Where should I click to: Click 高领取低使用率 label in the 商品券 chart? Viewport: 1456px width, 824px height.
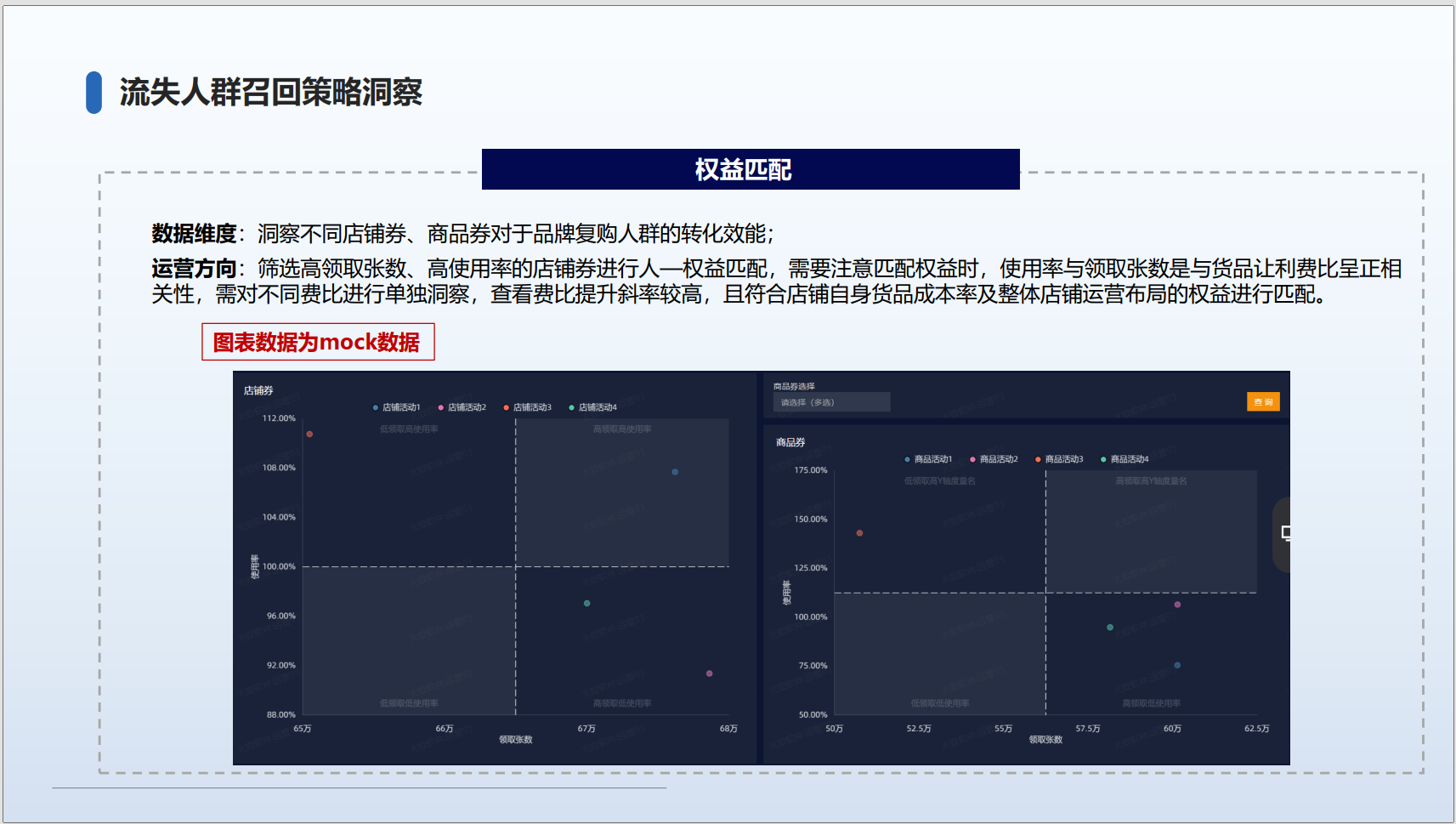pyautogui.click(x=1151, y=703)
